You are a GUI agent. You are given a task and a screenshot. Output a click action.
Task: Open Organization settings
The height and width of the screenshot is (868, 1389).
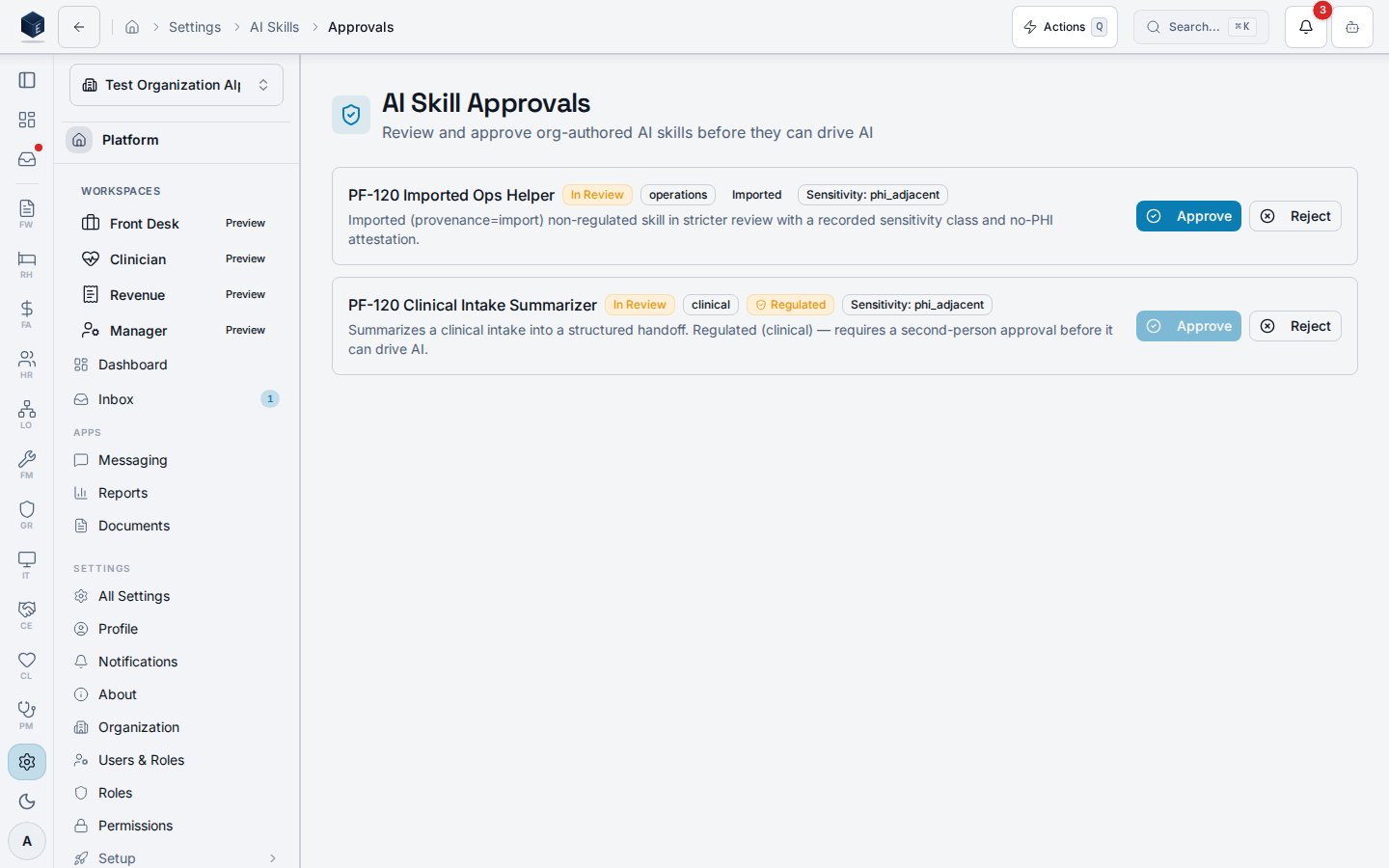point(177,727)
